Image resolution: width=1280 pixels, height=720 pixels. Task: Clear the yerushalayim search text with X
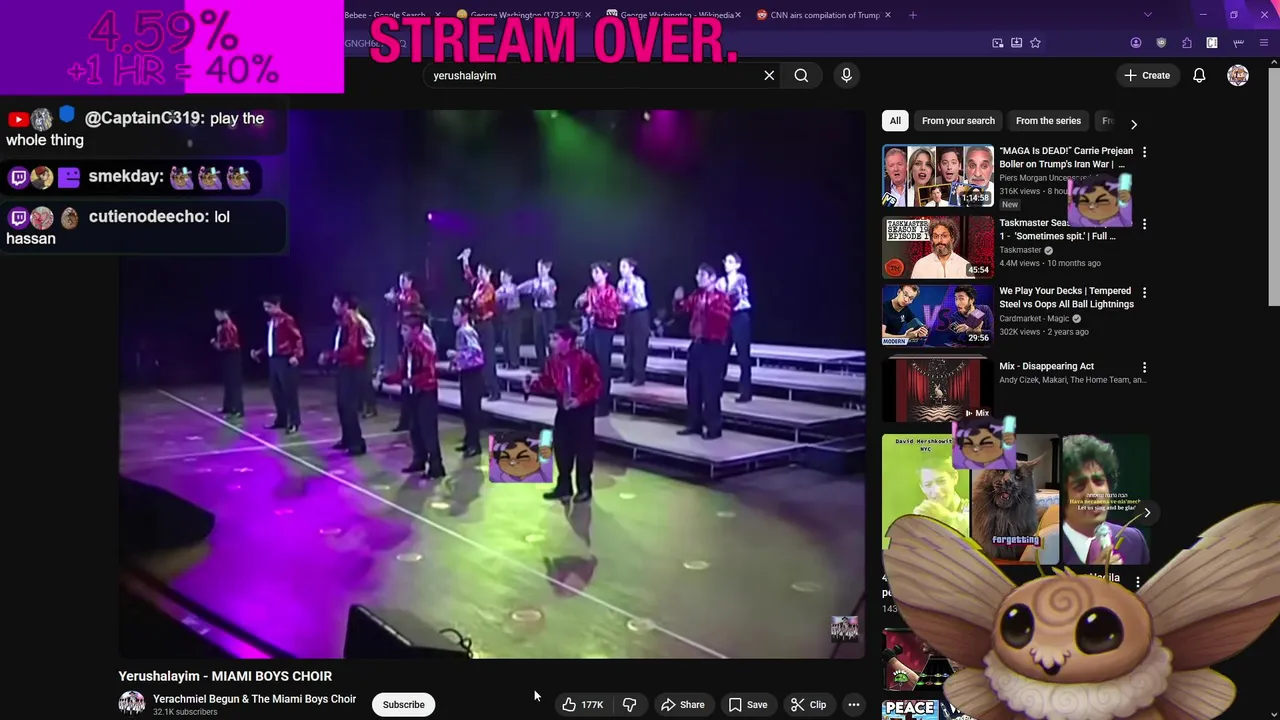coord(769,75)
